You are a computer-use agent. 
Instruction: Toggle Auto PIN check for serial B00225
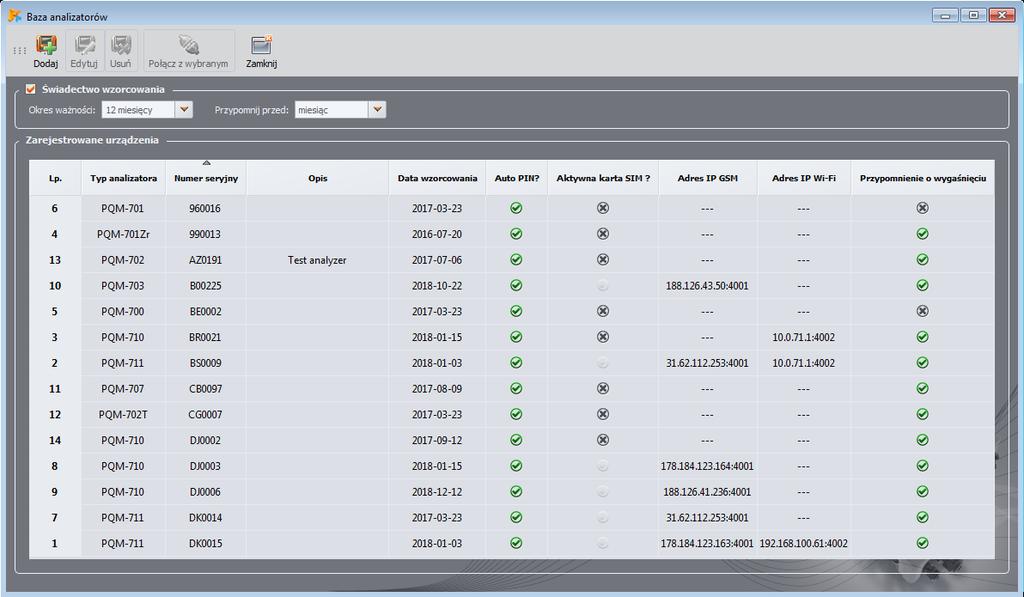tap(516, 285)
